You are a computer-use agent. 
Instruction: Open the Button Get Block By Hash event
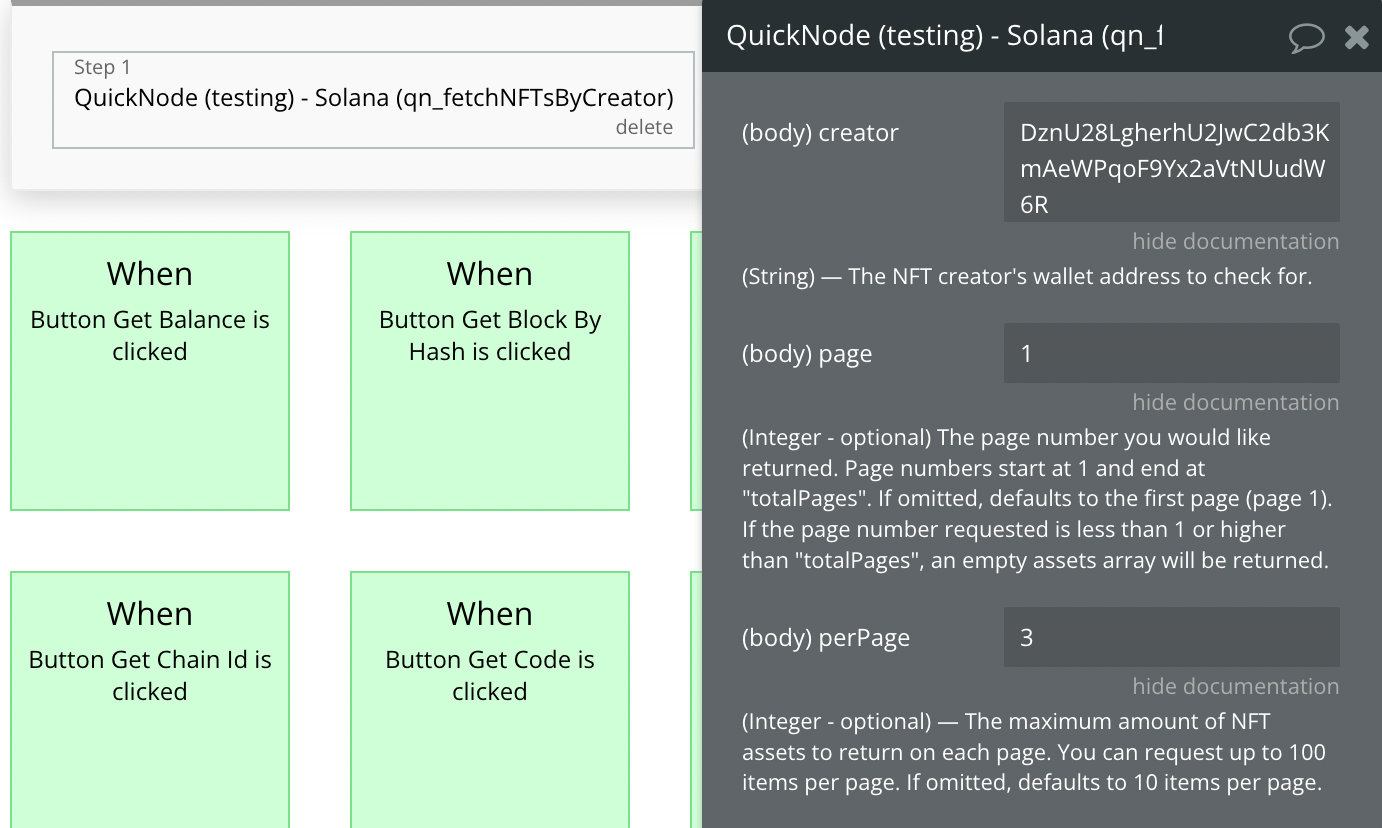point(490,371)
